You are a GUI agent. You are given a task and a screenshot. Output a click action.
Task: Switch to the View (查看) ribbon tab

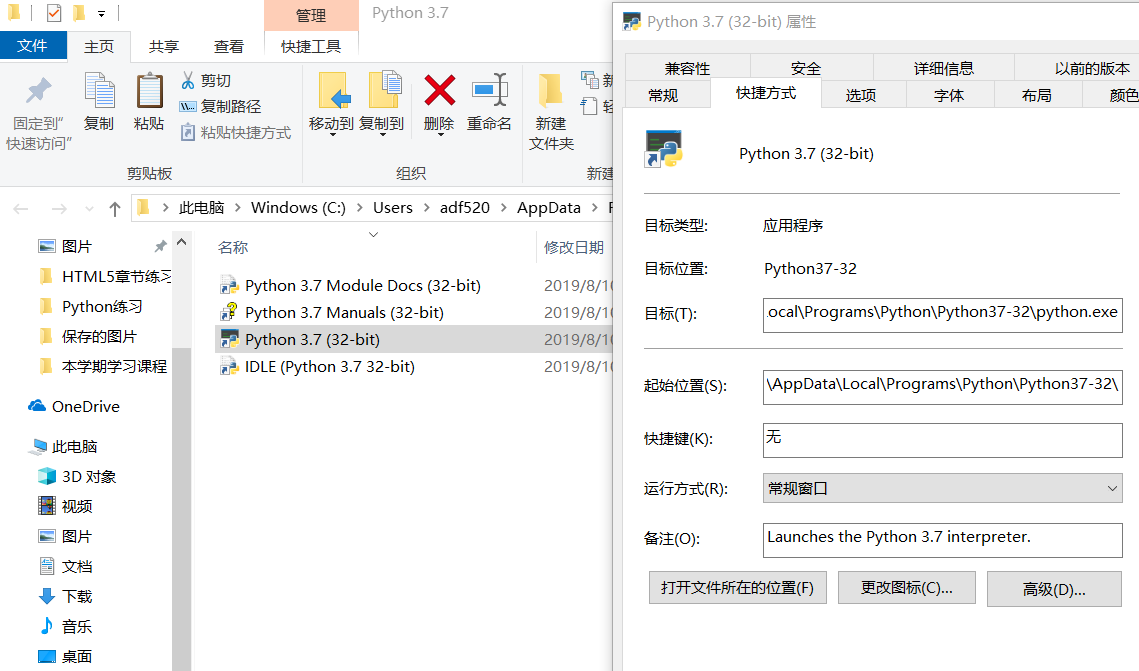click(x=229, y=46)
